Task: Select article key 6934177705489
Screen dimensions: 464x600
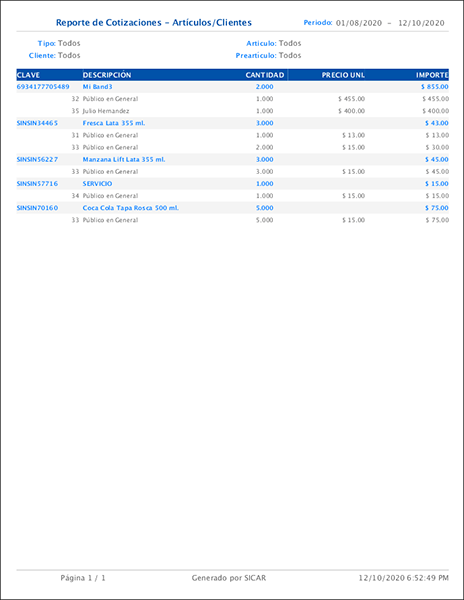Action: [43, 87]
